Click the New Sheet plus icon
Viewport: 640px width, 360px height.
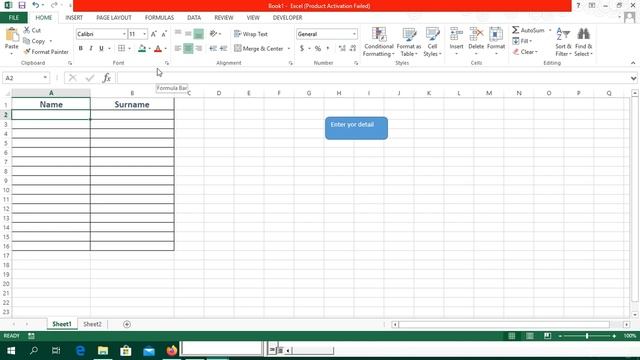click(127, 324)
